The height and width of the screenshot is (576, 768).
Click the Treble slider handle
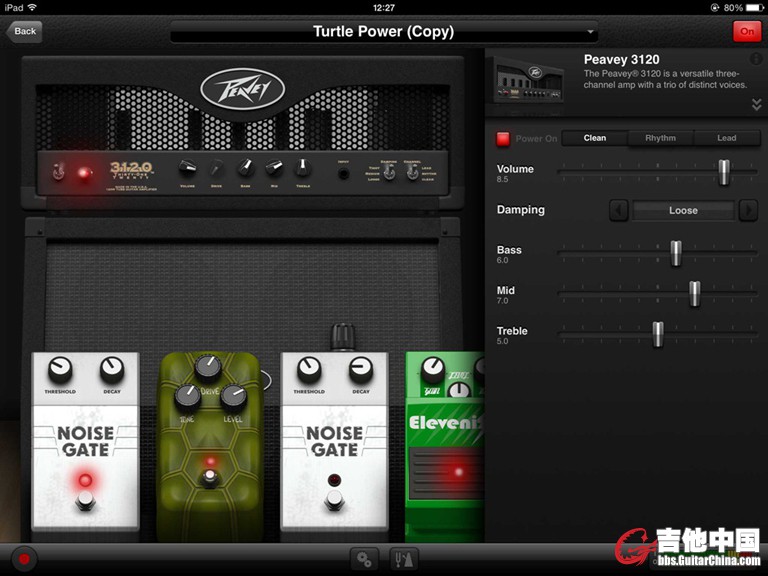pyautogui.click(x=658, y=334)
